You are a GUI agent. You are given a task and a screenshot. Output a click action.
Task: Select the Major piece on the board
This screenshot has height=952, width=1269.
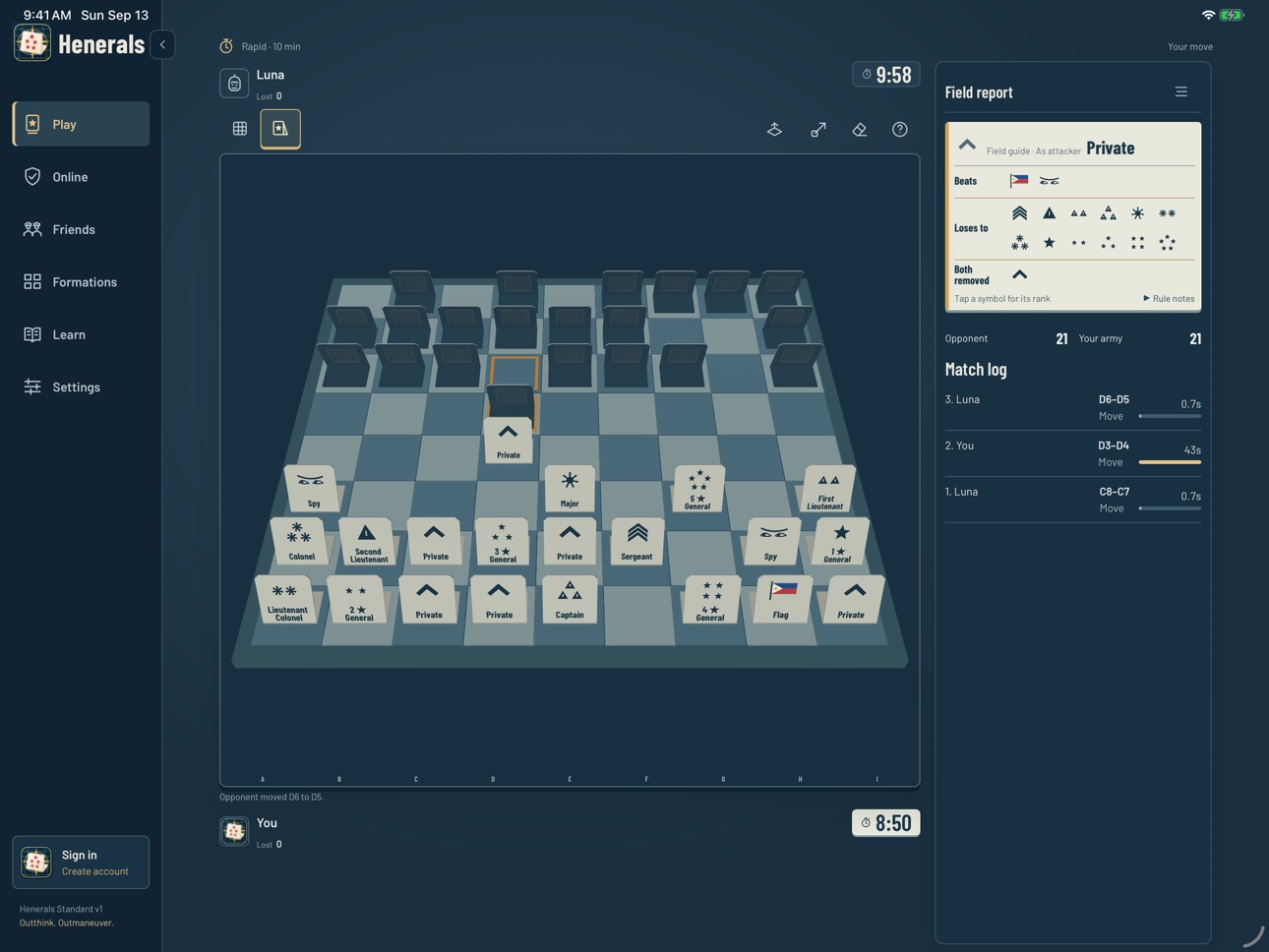(x=570, y=489)
